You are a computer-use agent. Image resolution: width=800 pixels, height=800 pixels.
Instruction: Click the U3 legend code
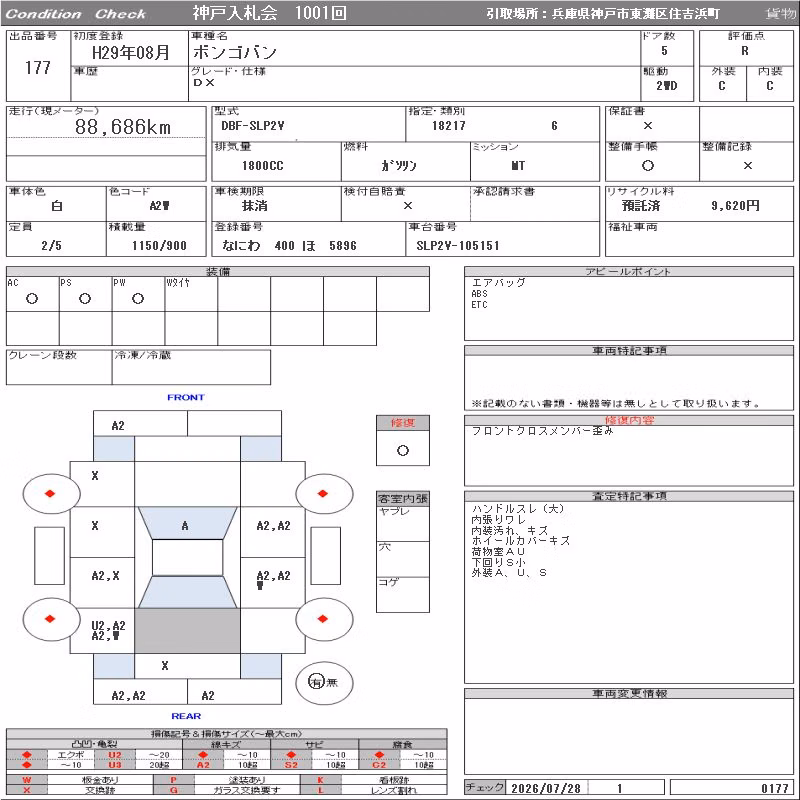tap(115, 764)
